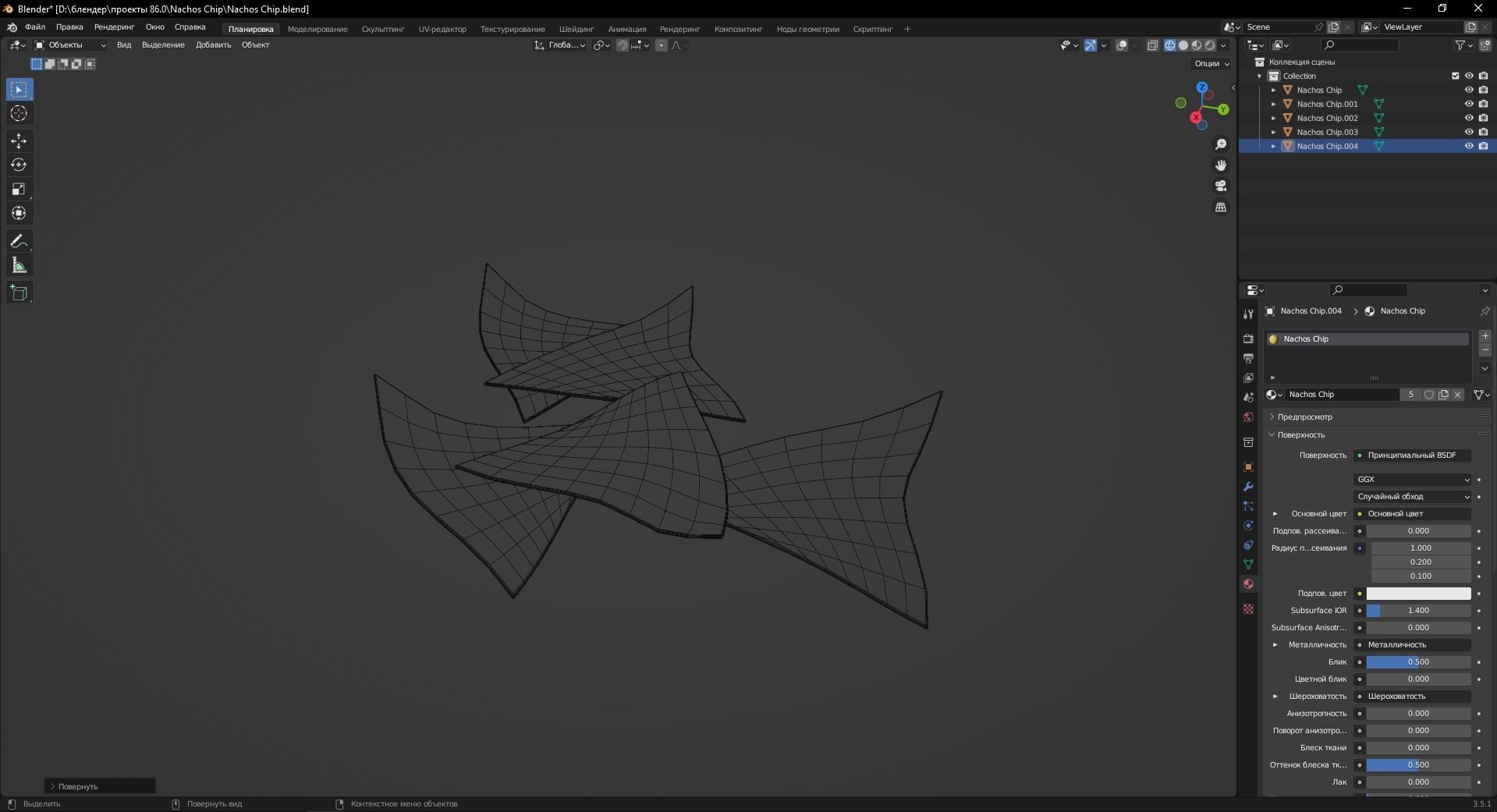
Task: Open the Правка menu
Action: (69, 27)
